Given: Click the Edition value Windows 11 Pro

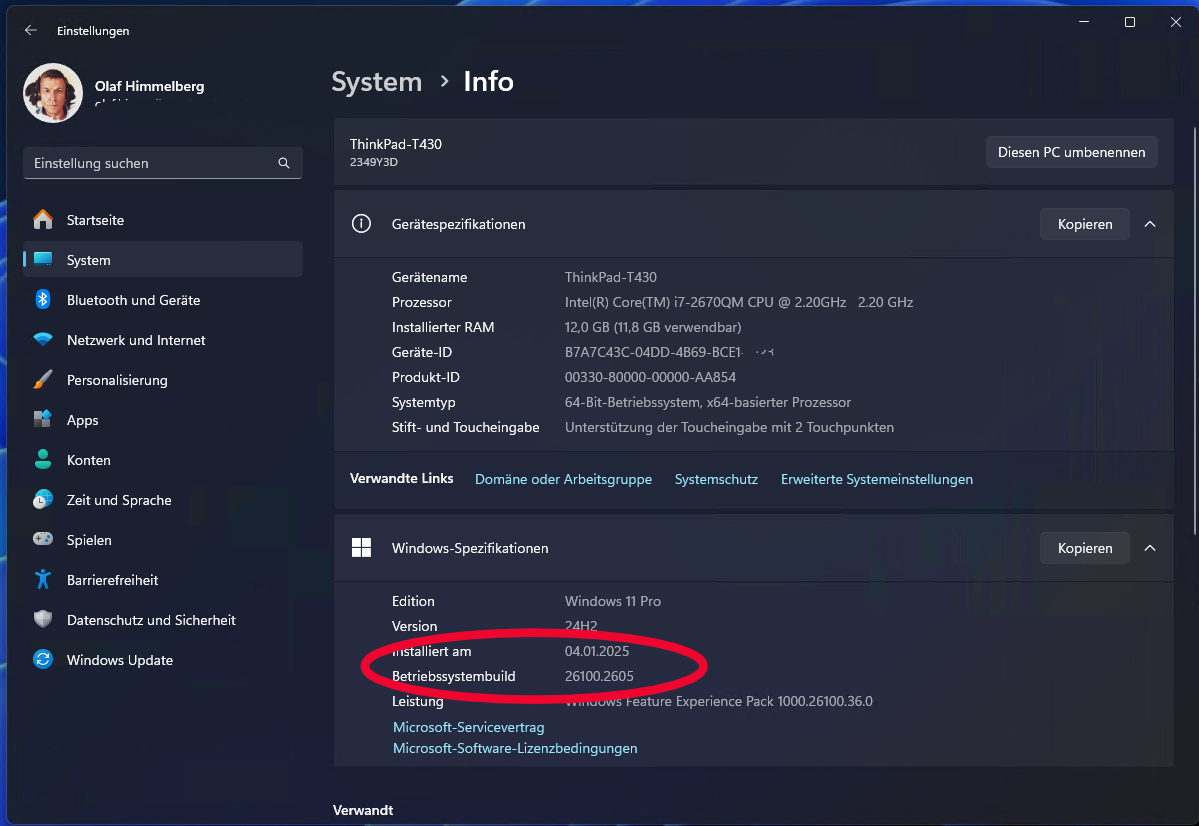Looking at the screenshot, I should (613, 601).
